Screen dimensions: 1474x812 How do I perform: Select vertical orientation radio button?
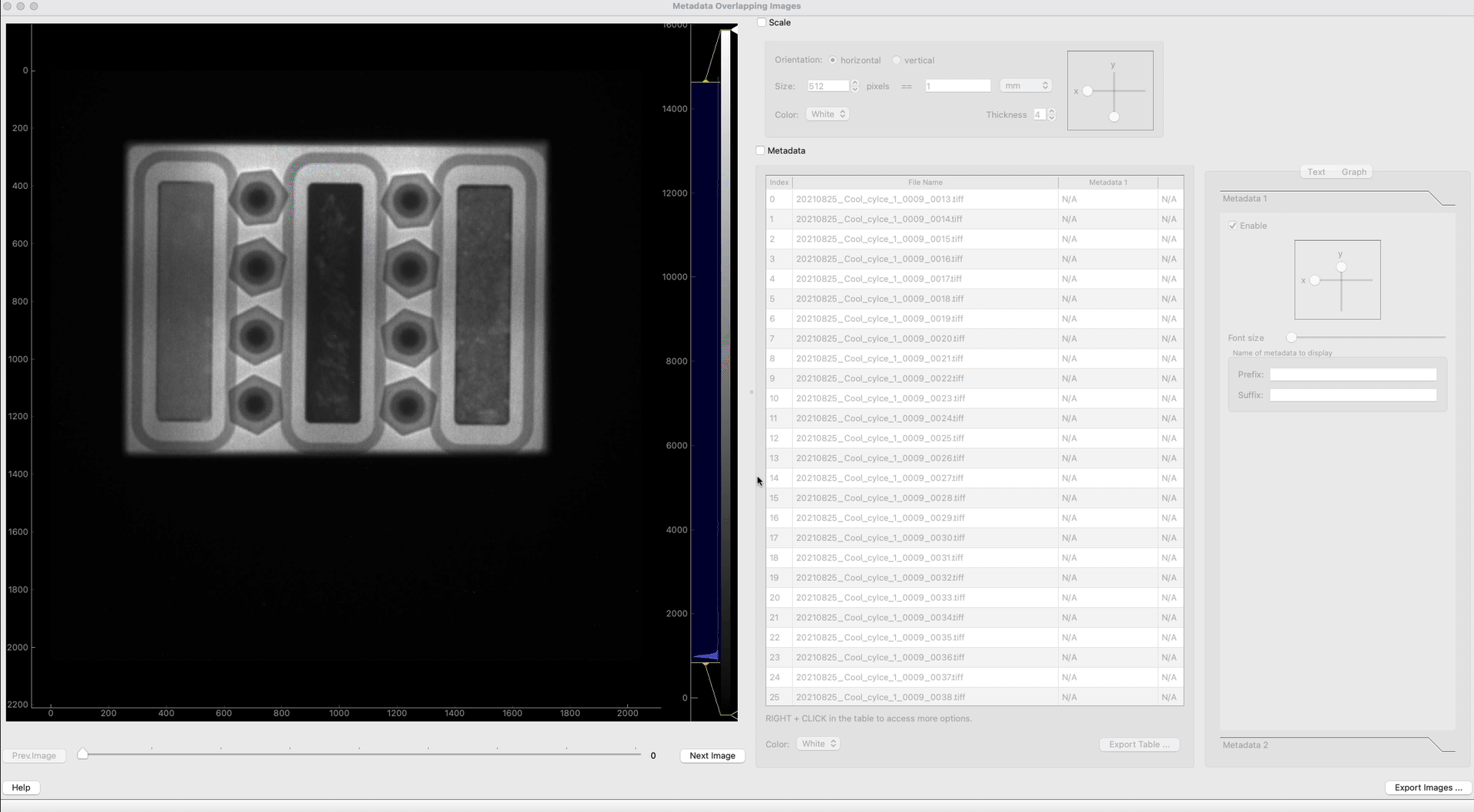tap(896, 60)
